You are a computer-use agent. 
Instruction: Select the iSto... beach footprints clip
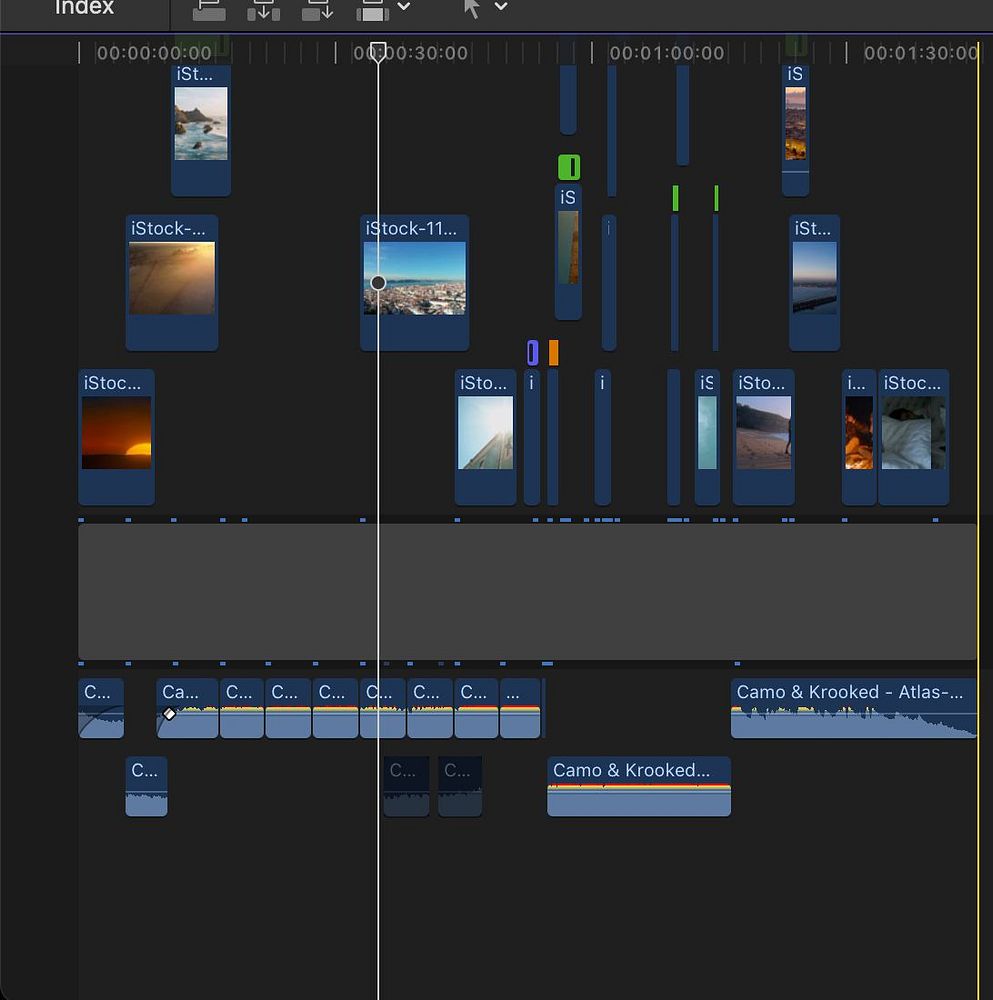[x=763, y=438]
